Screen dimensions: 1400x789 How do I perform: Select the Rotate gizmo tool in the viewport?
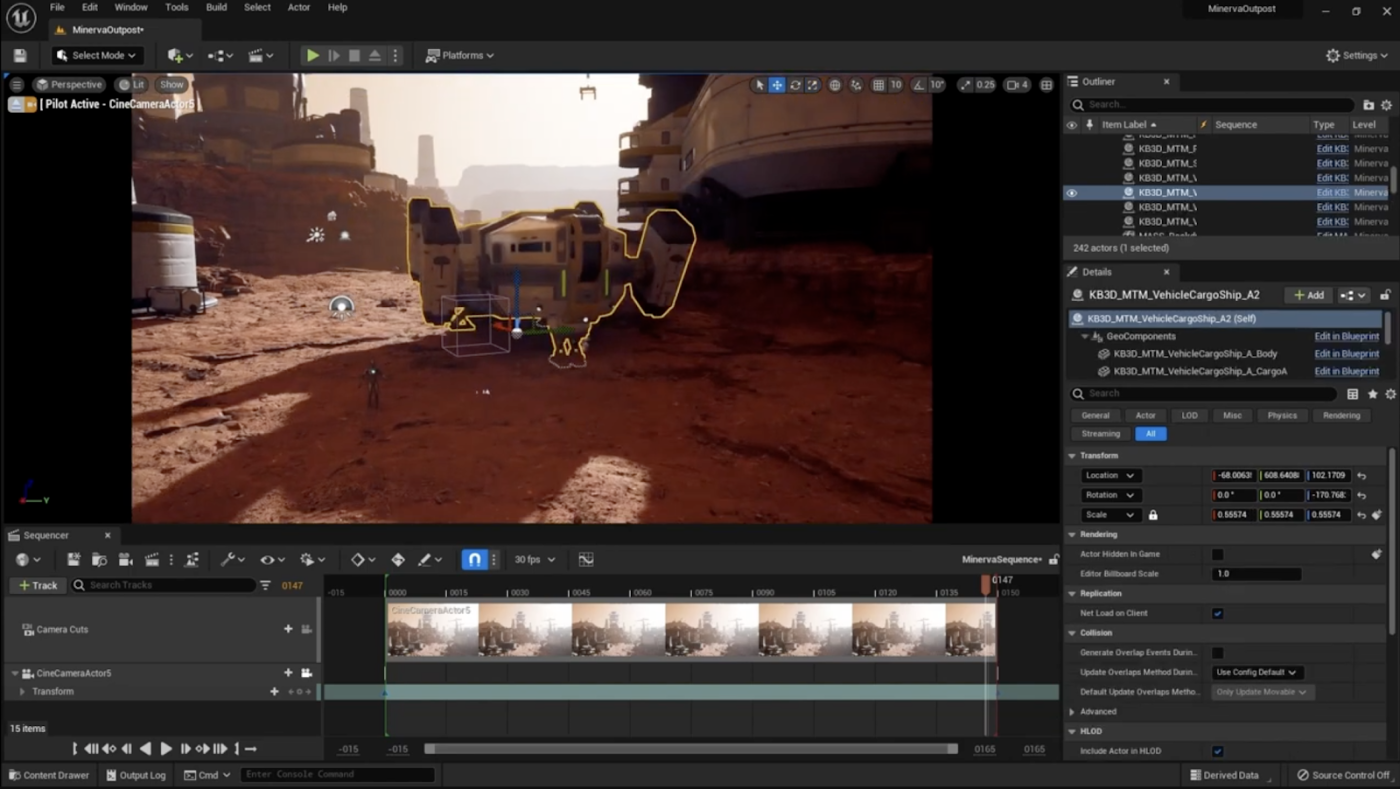tap(795, 85)
